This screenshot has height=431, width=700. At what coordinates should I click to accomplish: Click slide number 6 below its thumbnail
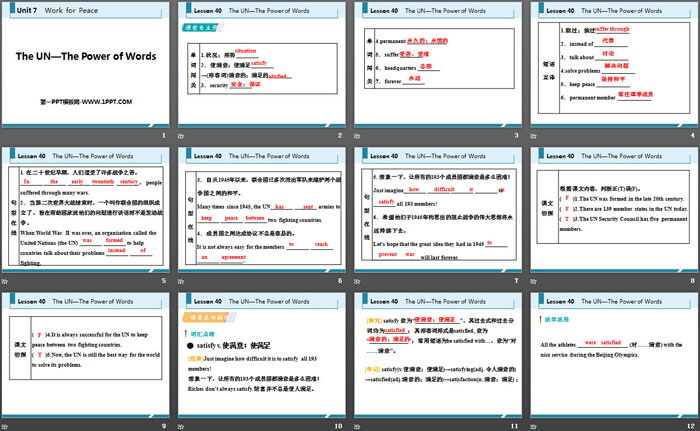click(340, 281)
